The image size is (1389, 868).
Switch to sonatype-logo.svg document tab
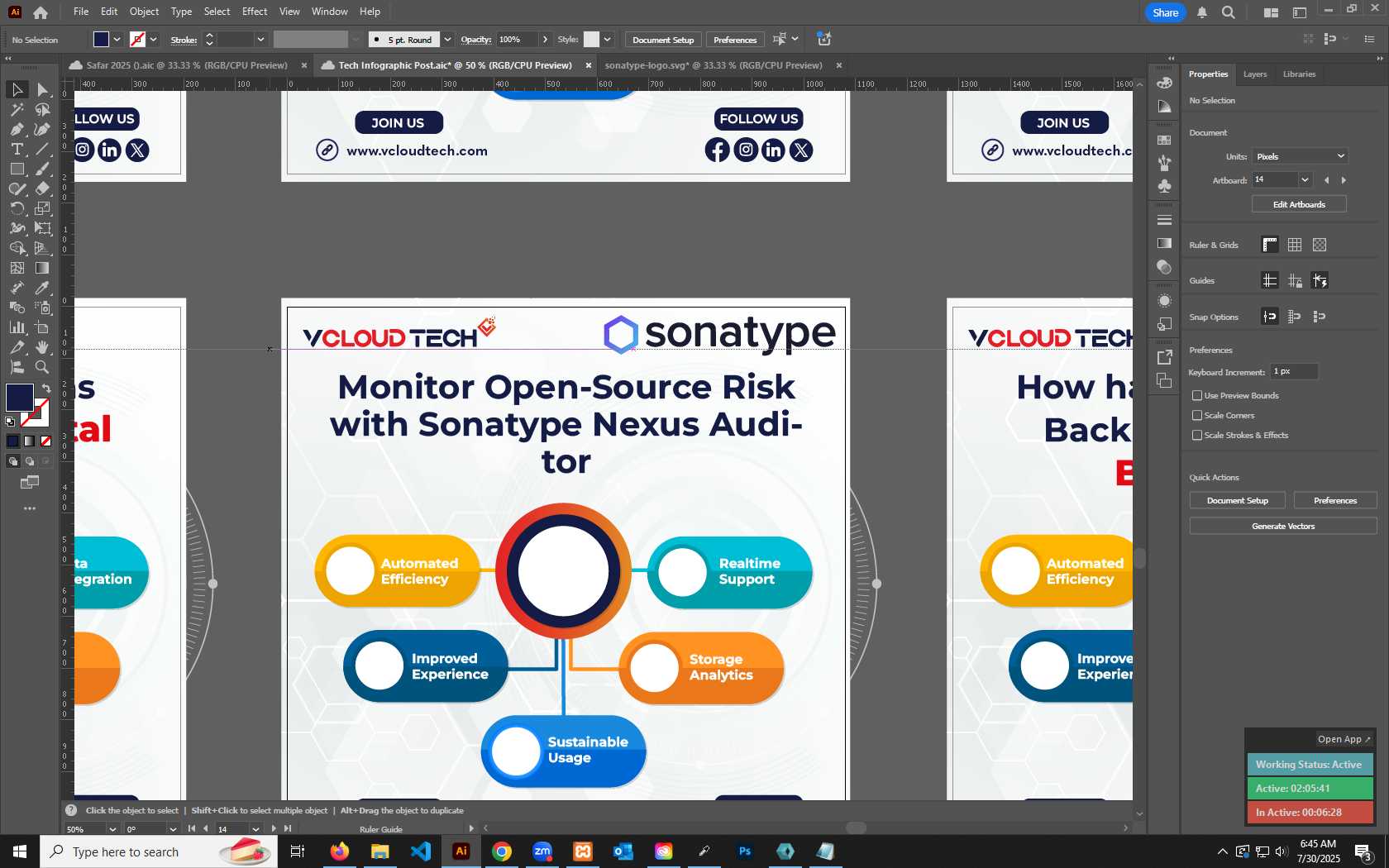714,65
